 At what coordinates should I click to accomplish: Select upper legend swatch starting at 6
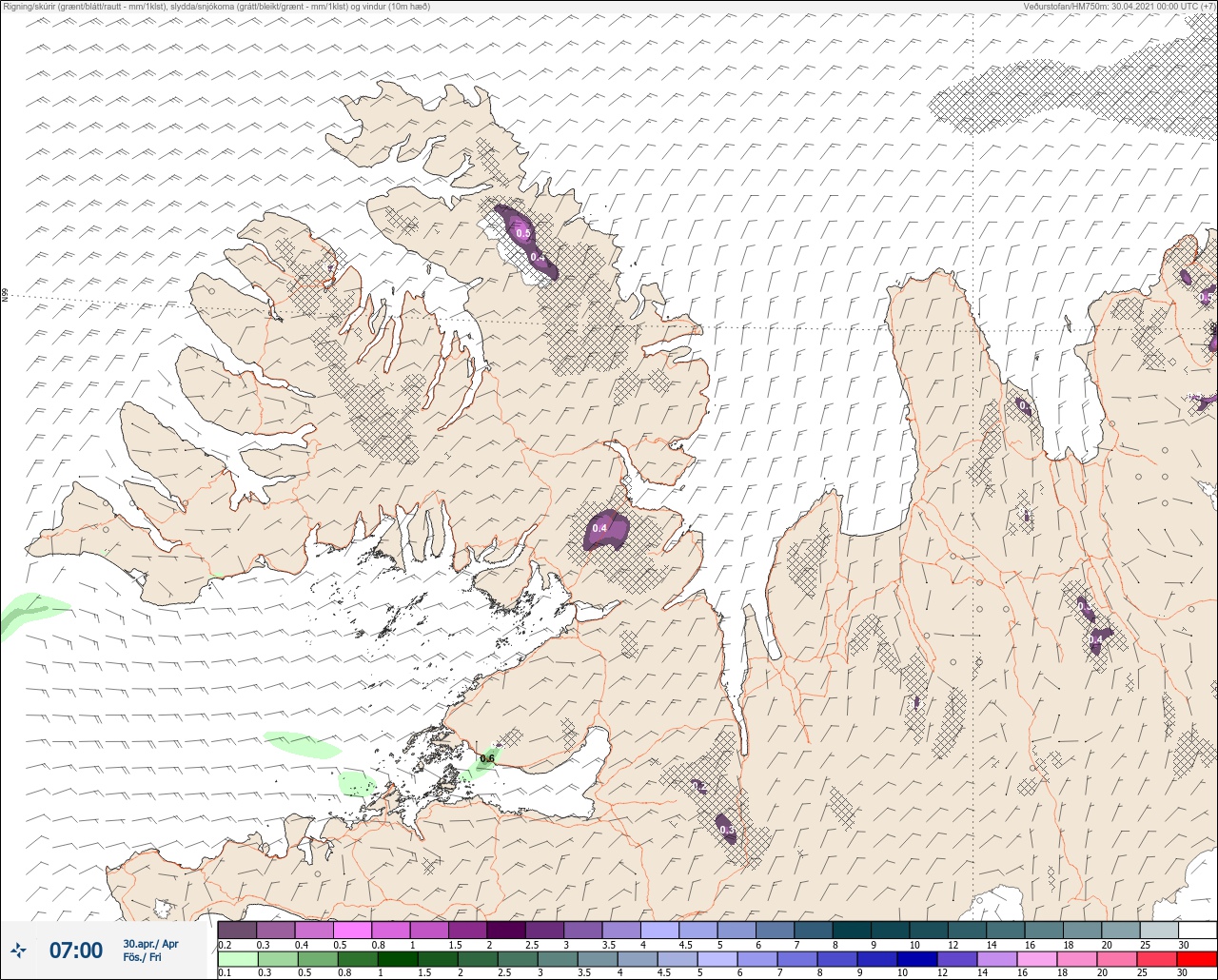click(775, 930)
